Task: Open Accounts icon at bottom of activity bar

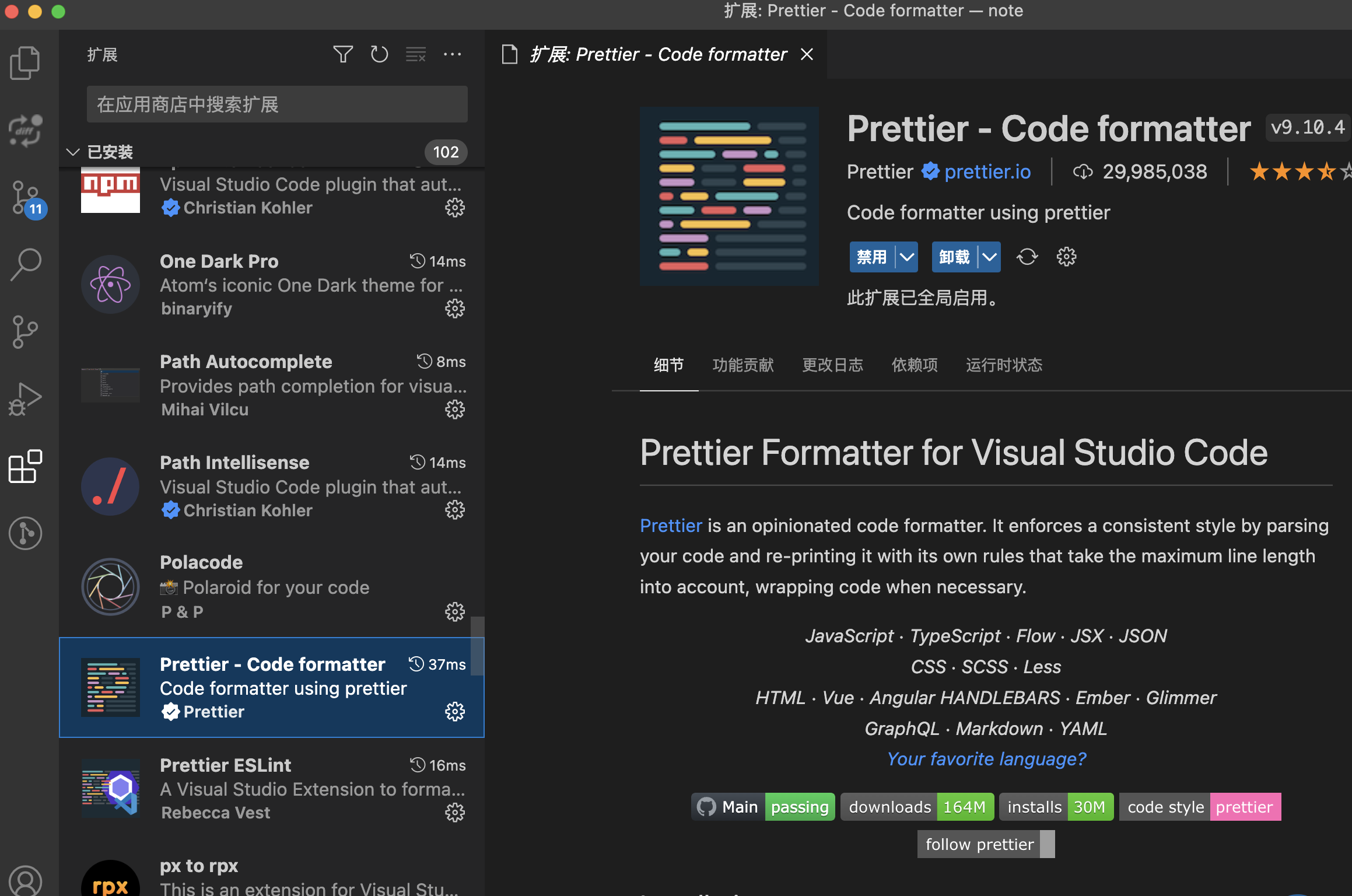Action: [x=25, y=881]
